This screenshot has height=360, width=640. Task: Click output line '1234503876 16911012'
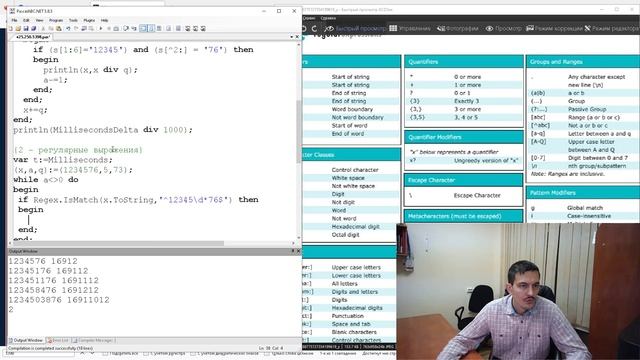(59, 300)
